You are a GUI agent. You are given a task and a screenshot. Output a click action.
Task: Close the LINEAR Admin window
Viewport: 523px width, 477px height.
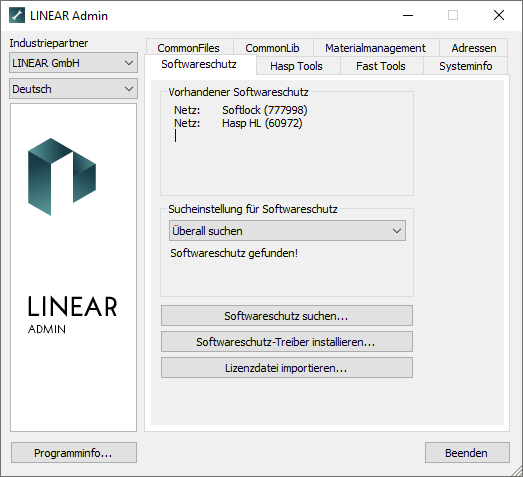coord(499,15)
